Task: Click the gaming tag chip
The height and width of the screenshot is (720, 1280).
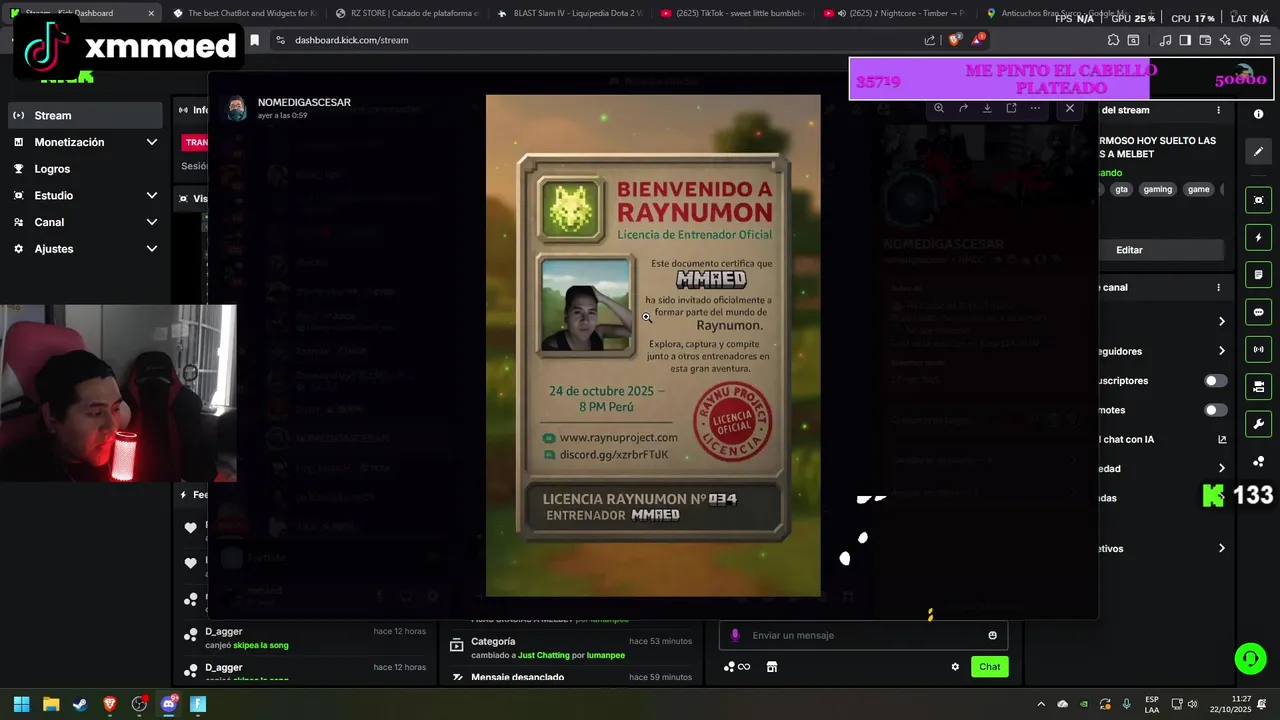Action: click(1157, 189)
